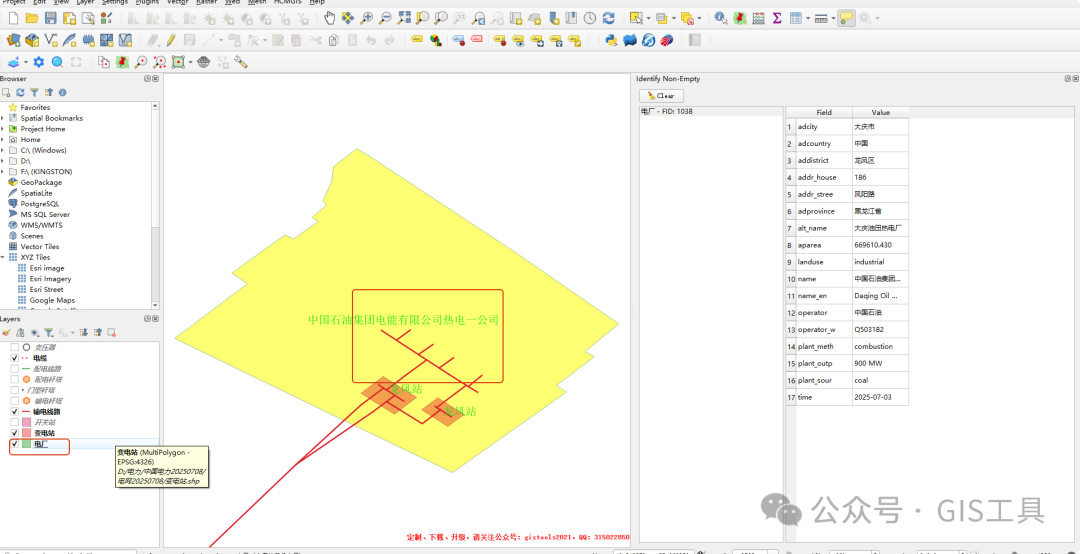
Task: Open the Python console icon
Action: tap(611, 41)
